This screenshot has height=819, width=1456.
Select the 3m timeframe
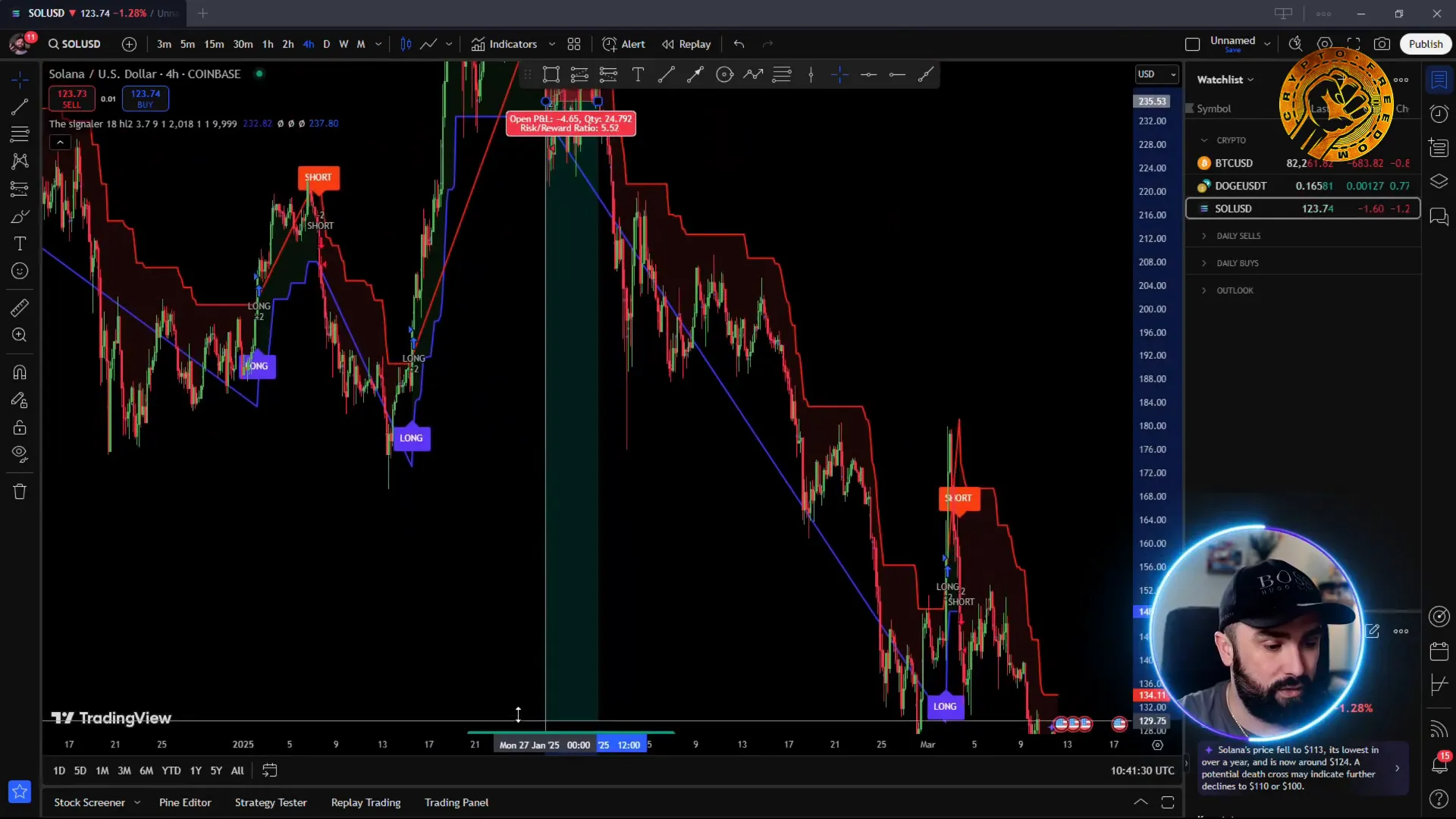(x=164, y=44)
